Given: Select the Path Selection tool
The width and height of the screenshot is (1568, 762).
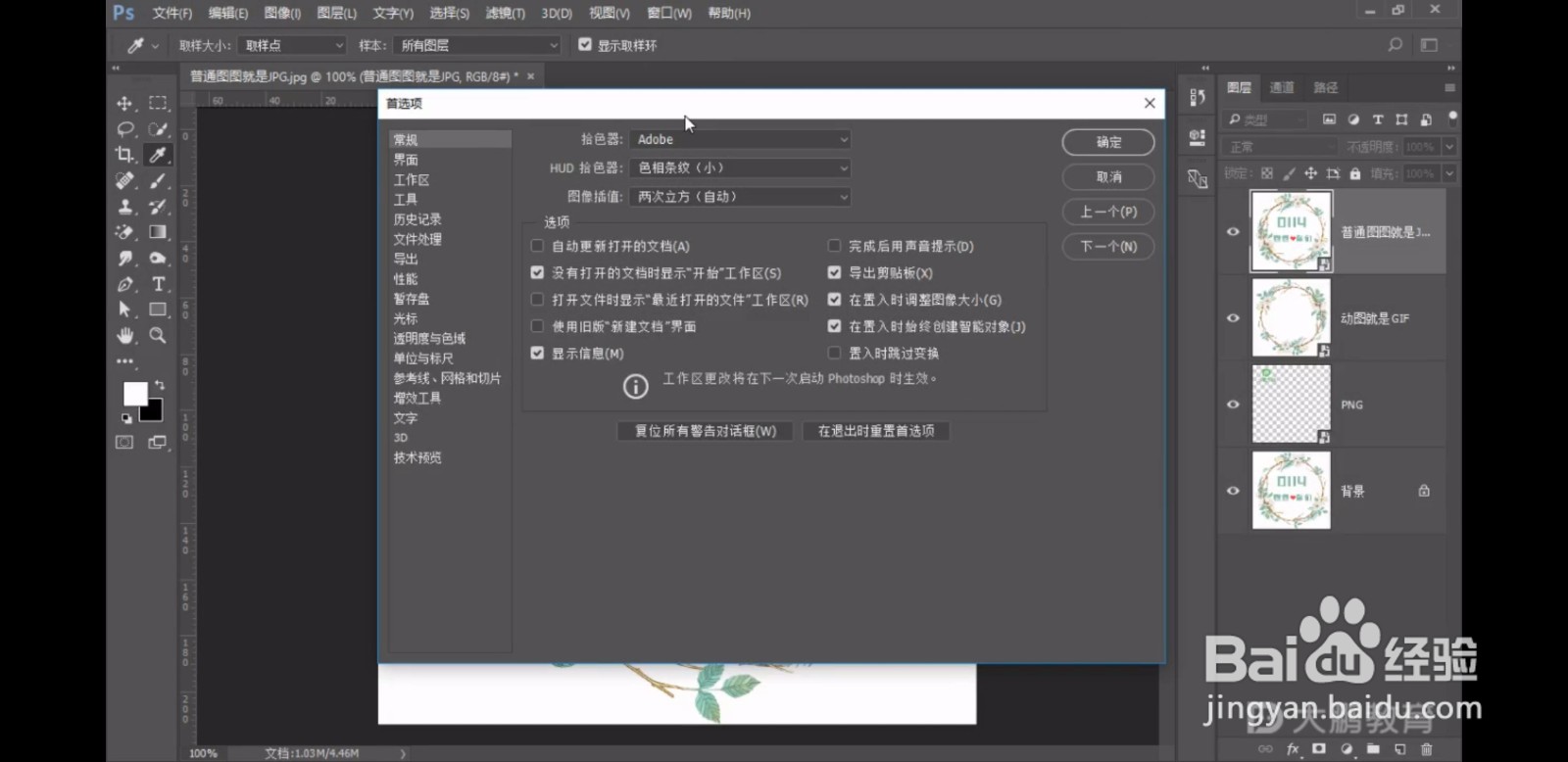Looking at the screenshot, I should click(124, 310).
